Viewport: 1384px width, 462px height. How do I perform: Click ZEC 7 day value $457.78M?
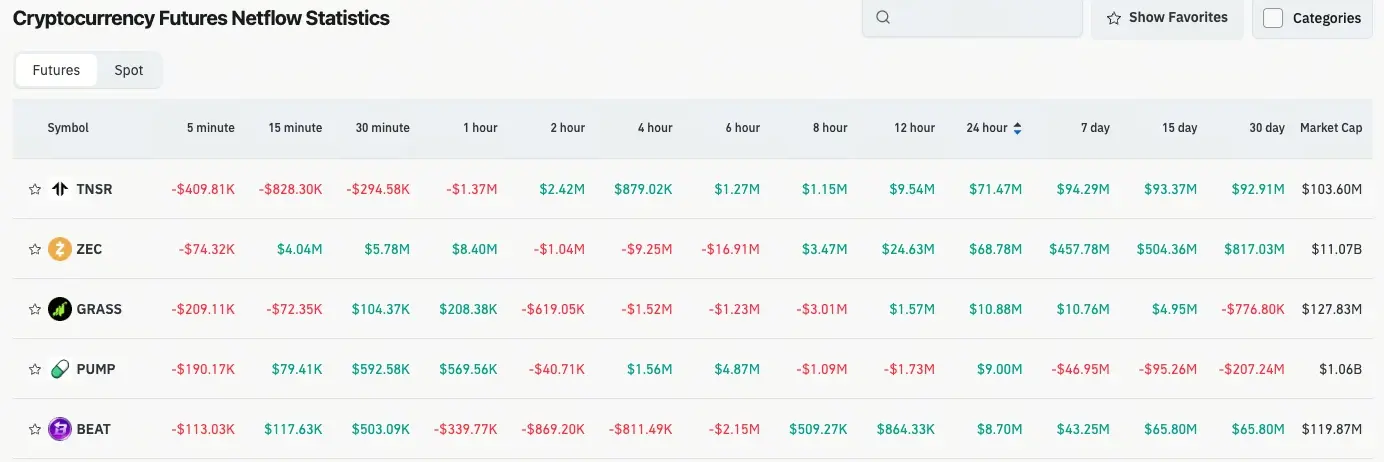[1080, 249]
